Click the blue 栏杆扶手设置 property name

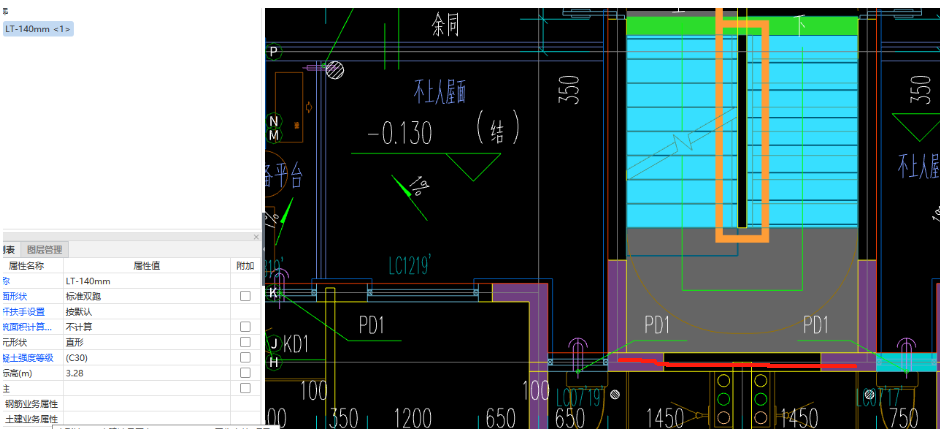tap(23, 312)
